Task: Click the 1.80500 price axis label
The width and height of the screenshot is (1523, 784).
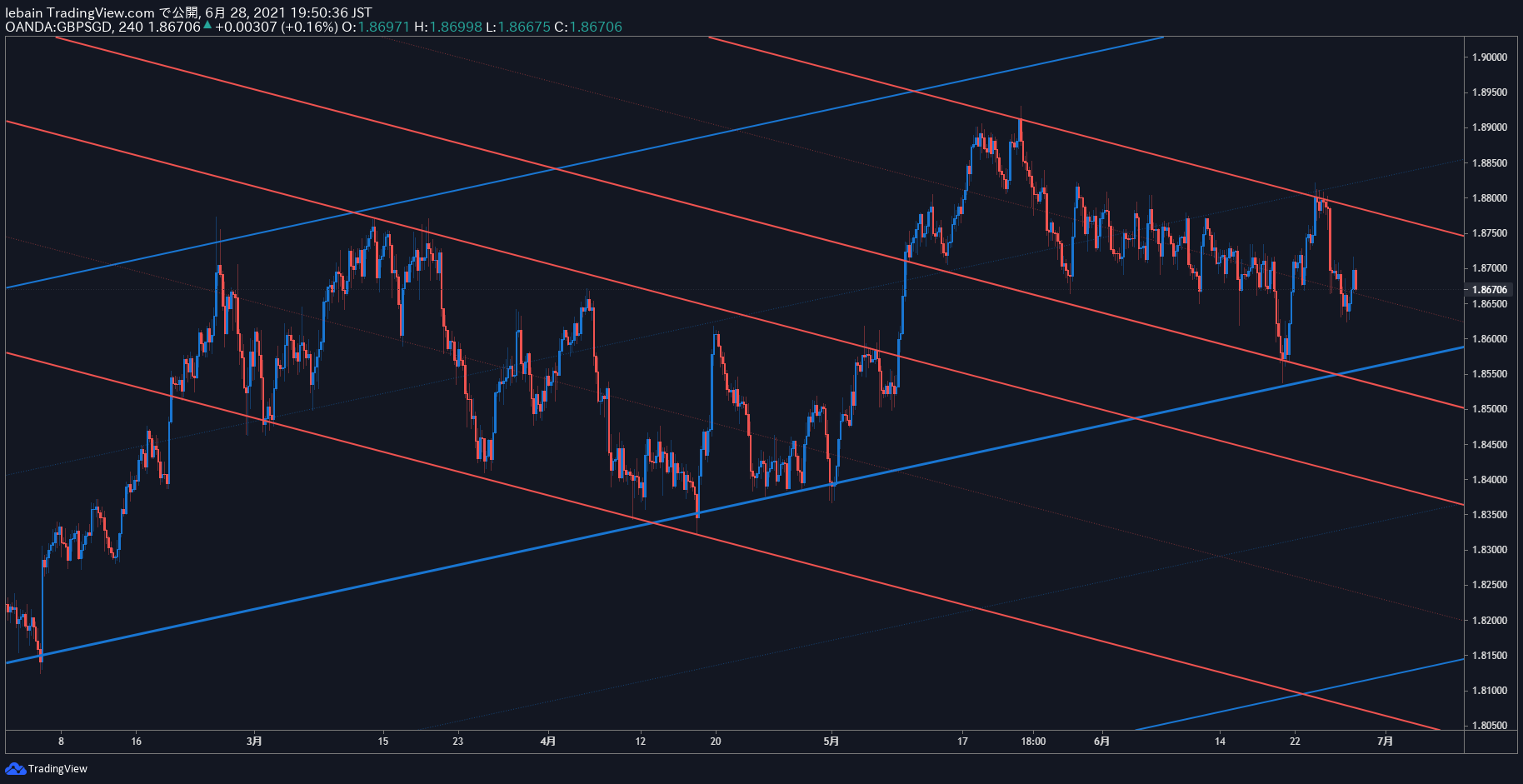Action: tap(1490, 726)
